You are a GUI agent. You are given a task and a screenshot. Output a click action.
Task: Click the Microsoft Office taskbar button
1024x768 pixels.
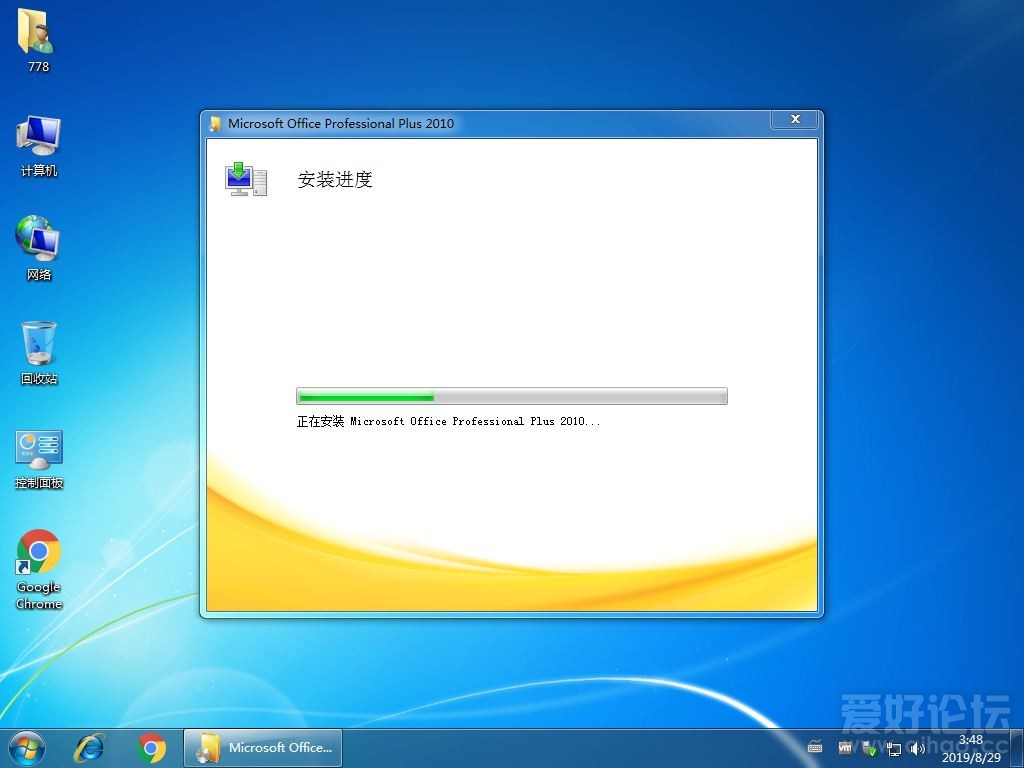[263, 748]
